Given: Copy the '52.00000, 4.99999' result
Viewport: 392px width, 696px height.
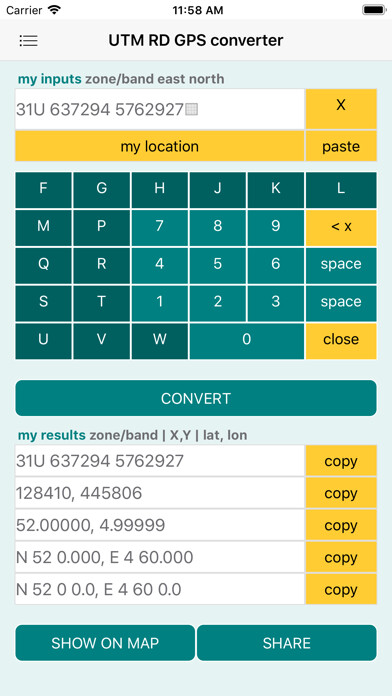Looking at the screenshot, I should [341, 525].
